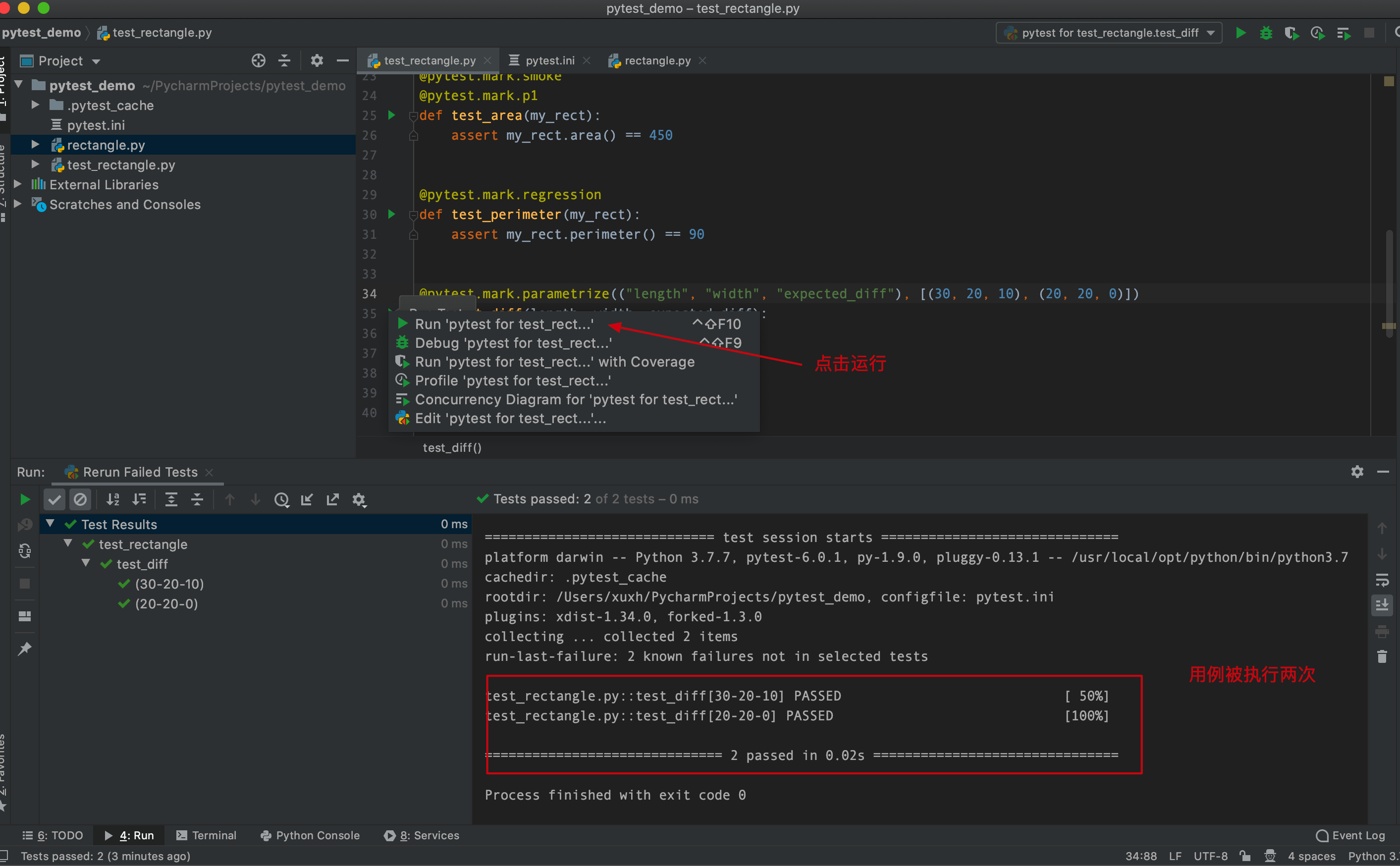
Task: Open the Terminal tool window
Action: point(206,836)
